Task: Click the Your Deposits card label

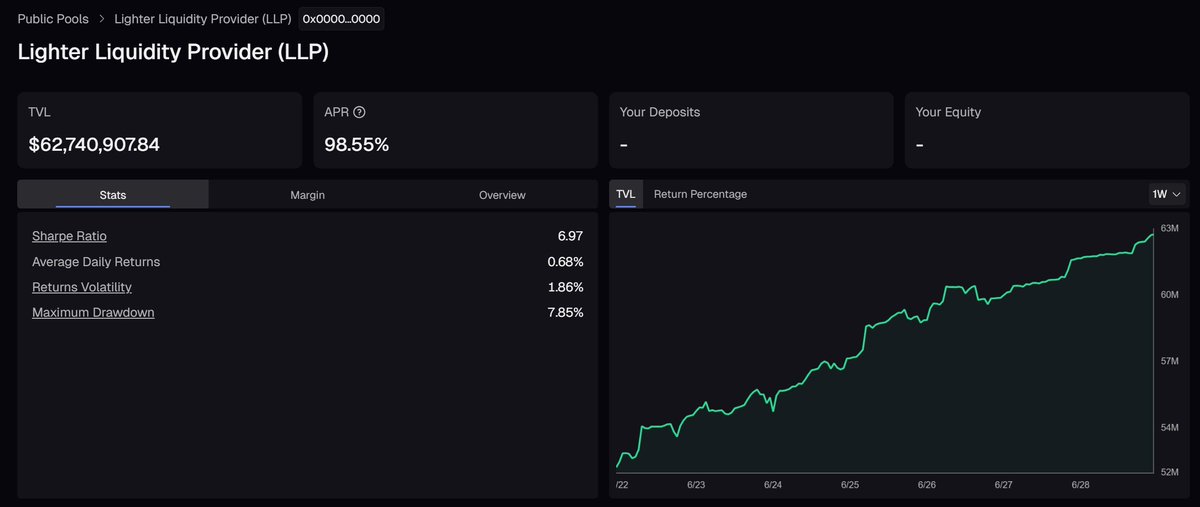Action: tap(660, 112)
